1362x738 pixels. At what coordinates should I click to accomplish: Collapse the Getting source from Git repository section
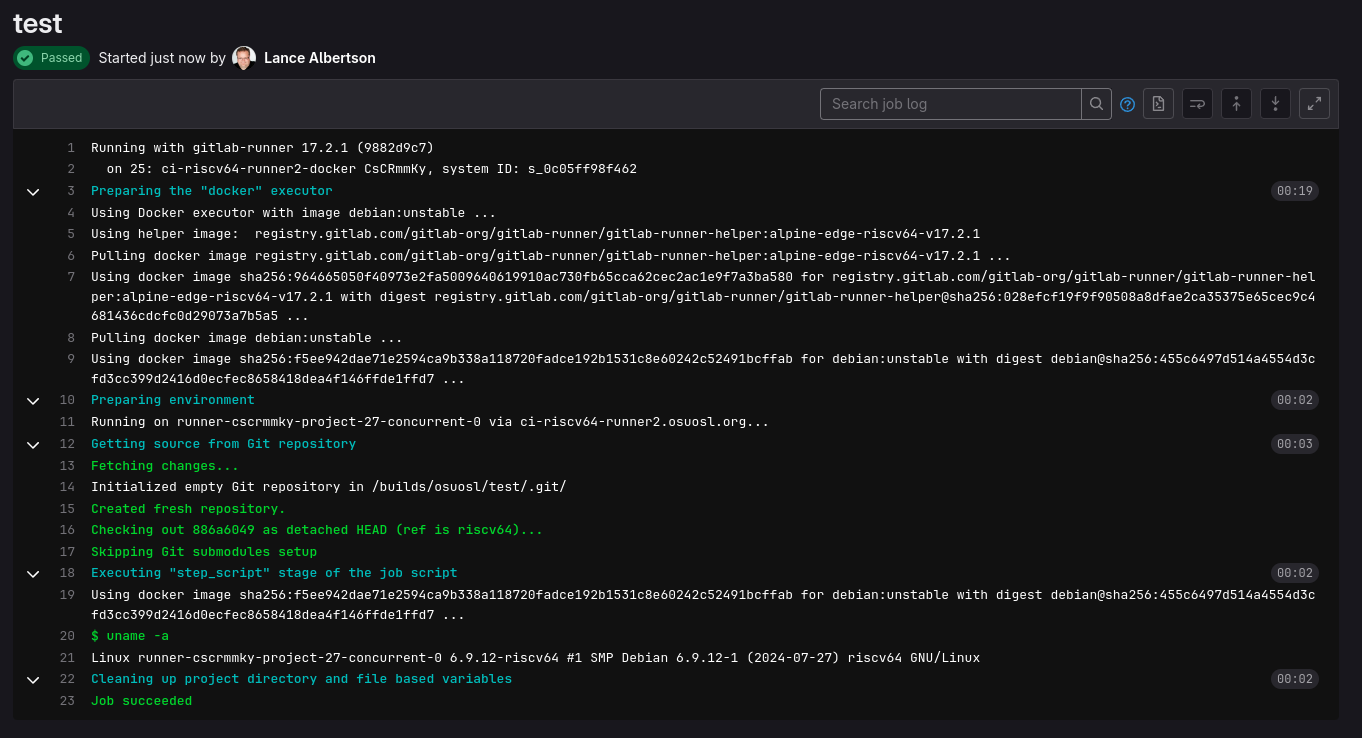click(x=33, y=444)
